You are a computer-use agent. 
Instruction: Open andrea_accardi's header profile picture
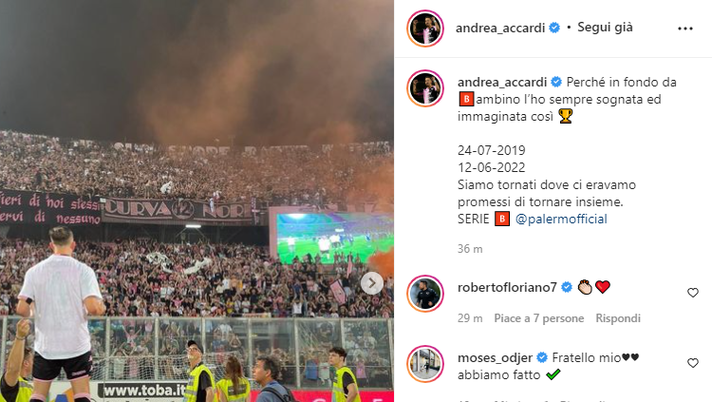tap(425, 28)
